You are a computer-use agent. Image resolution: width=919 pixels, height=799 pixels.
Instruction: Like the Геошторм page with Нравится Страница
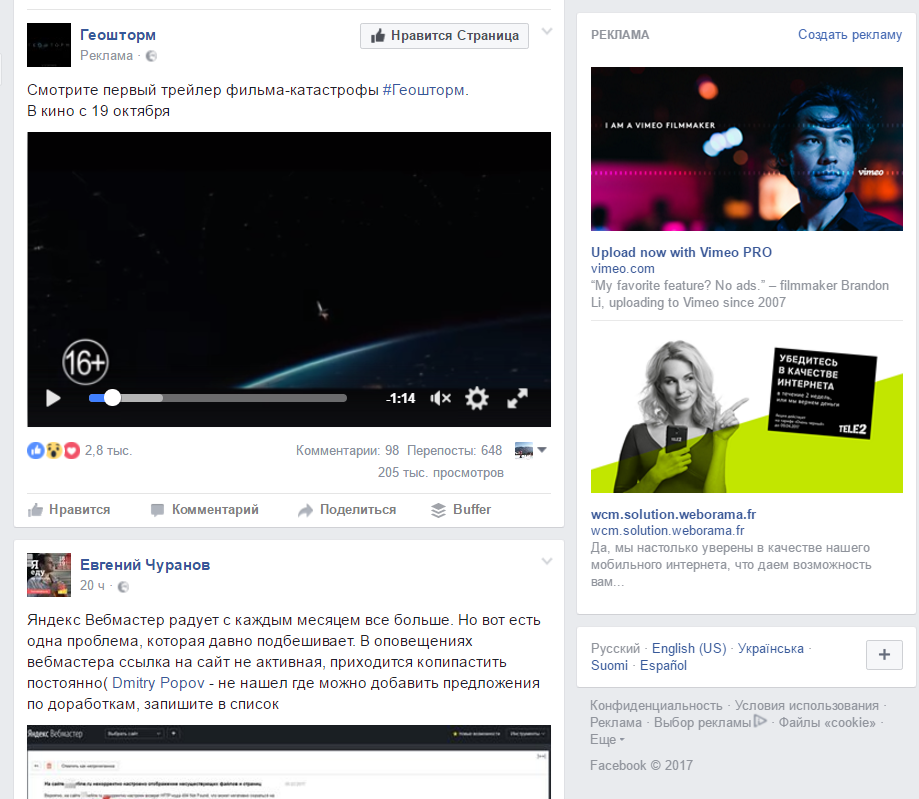[444, 36]
